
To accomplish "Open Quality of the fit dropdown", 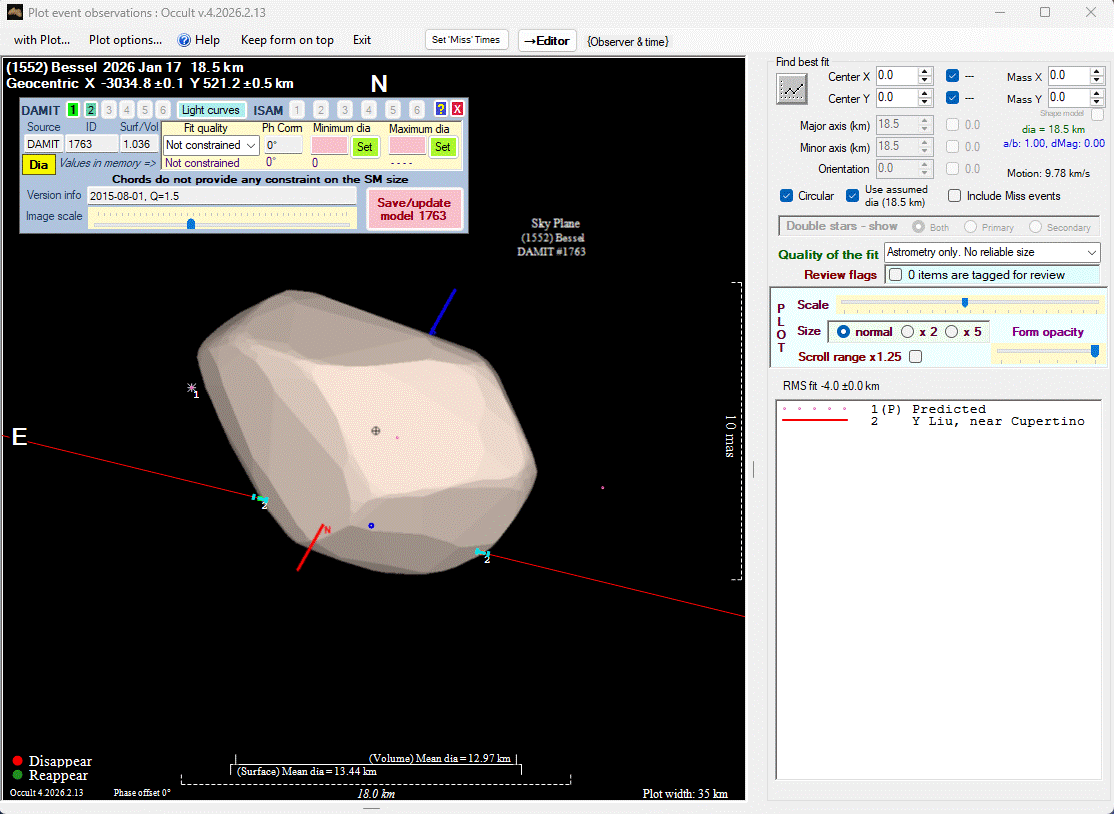I will point(1091,254).
